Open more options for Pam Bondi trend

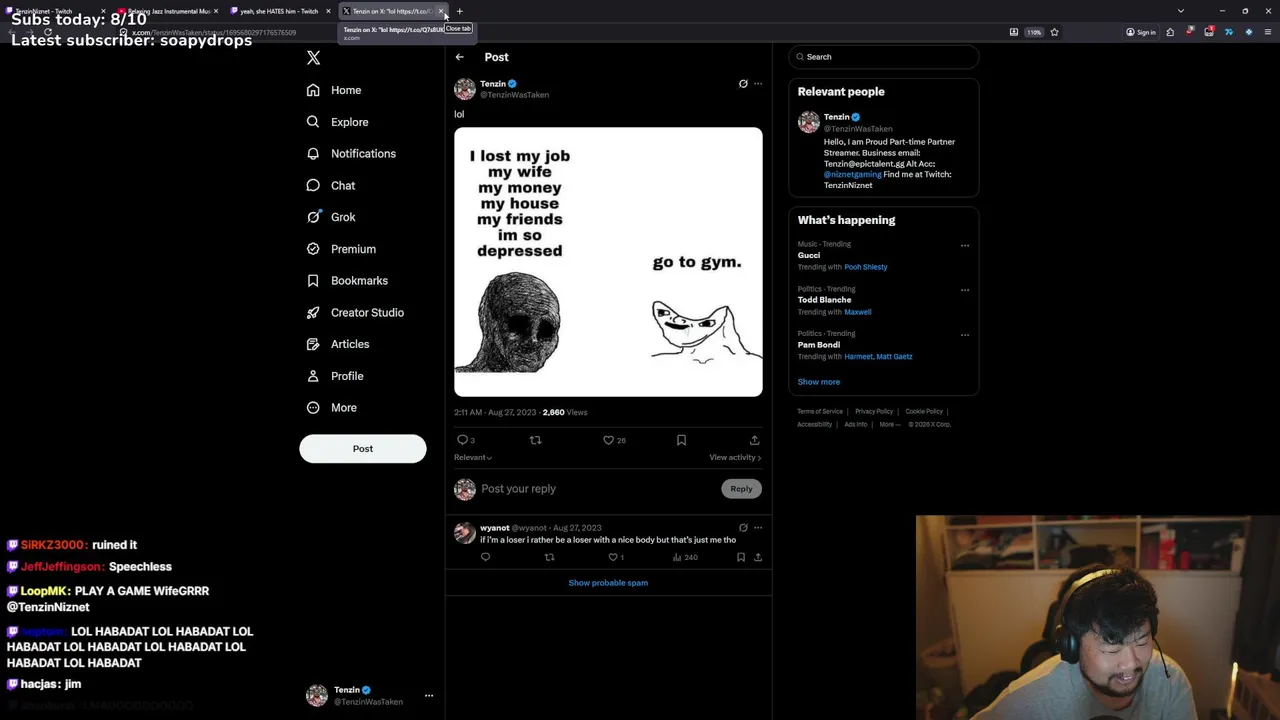coord(965,335)
